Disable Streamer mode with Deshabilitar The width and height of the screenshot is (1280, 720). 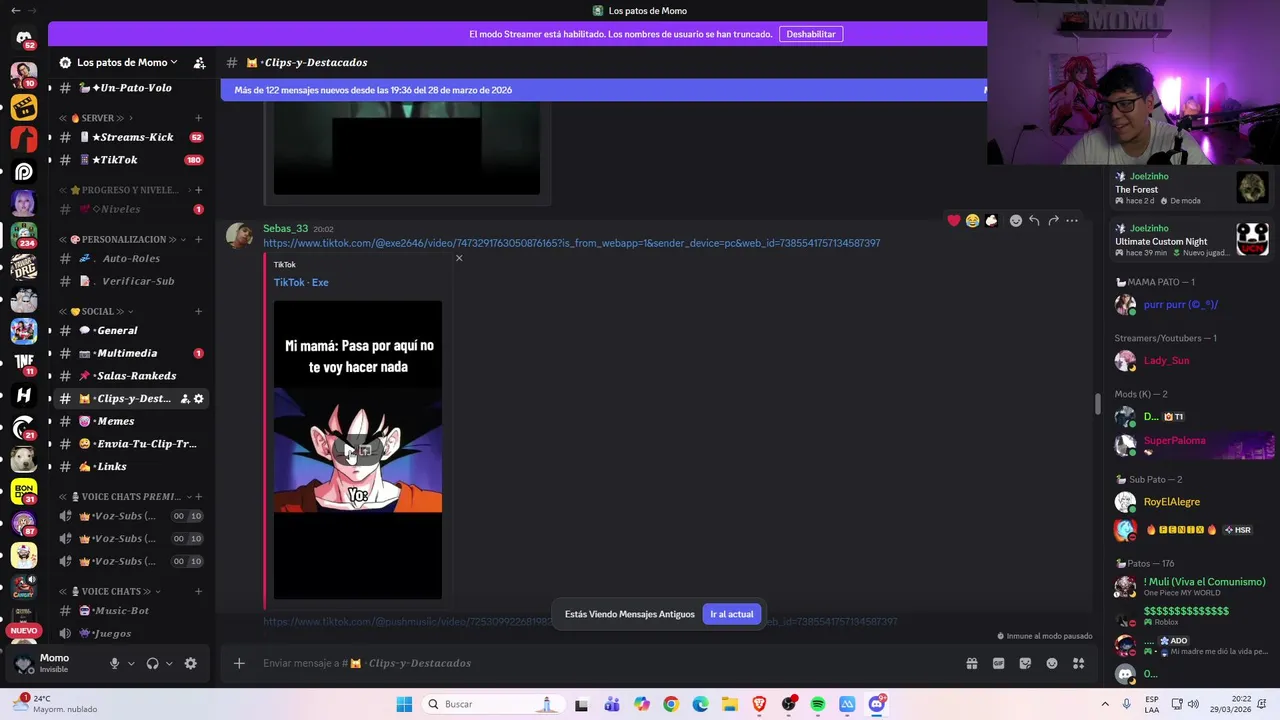811,34
